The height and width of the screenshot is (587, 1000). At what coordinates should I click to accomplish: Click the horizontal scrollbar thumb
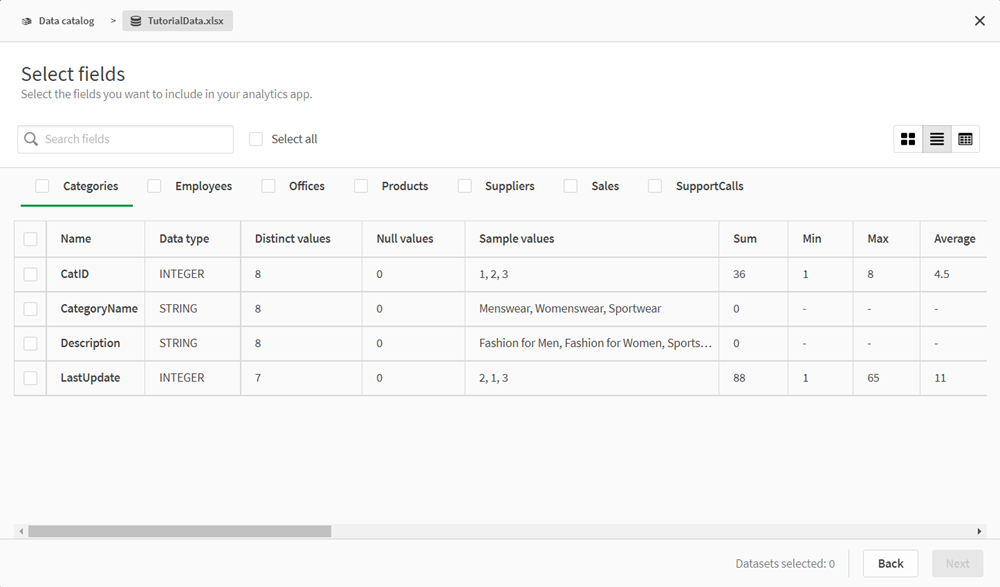coord(180,532)
